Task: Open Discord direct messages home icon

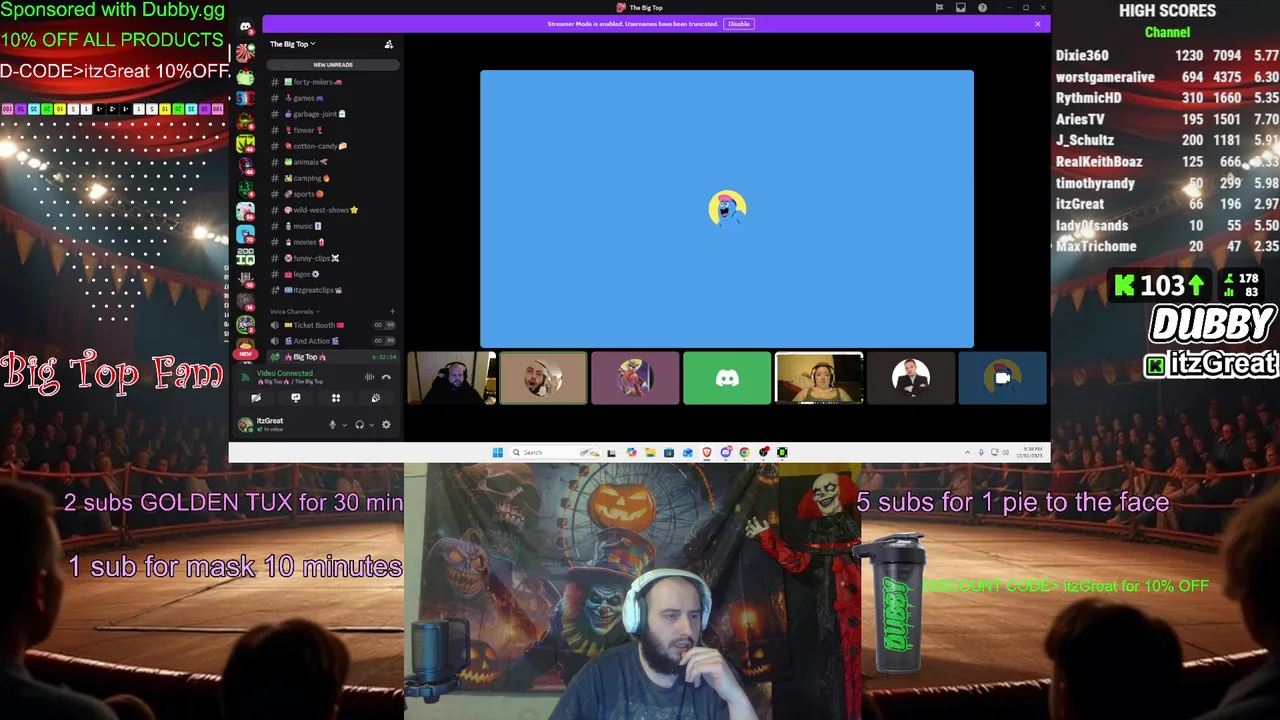Action: pyautogui.click(x=245, y=27)
